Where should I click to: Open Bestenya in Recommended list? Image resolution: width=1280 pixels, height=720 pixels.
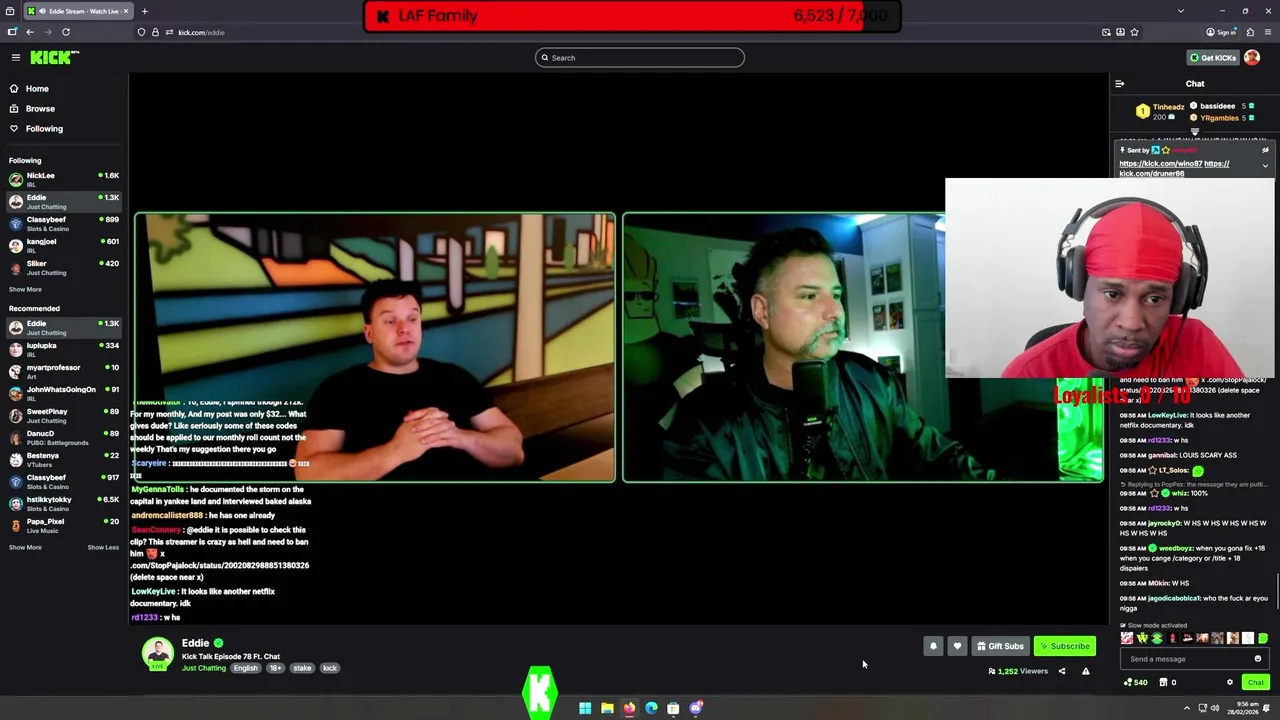click(x=64, y=459)
